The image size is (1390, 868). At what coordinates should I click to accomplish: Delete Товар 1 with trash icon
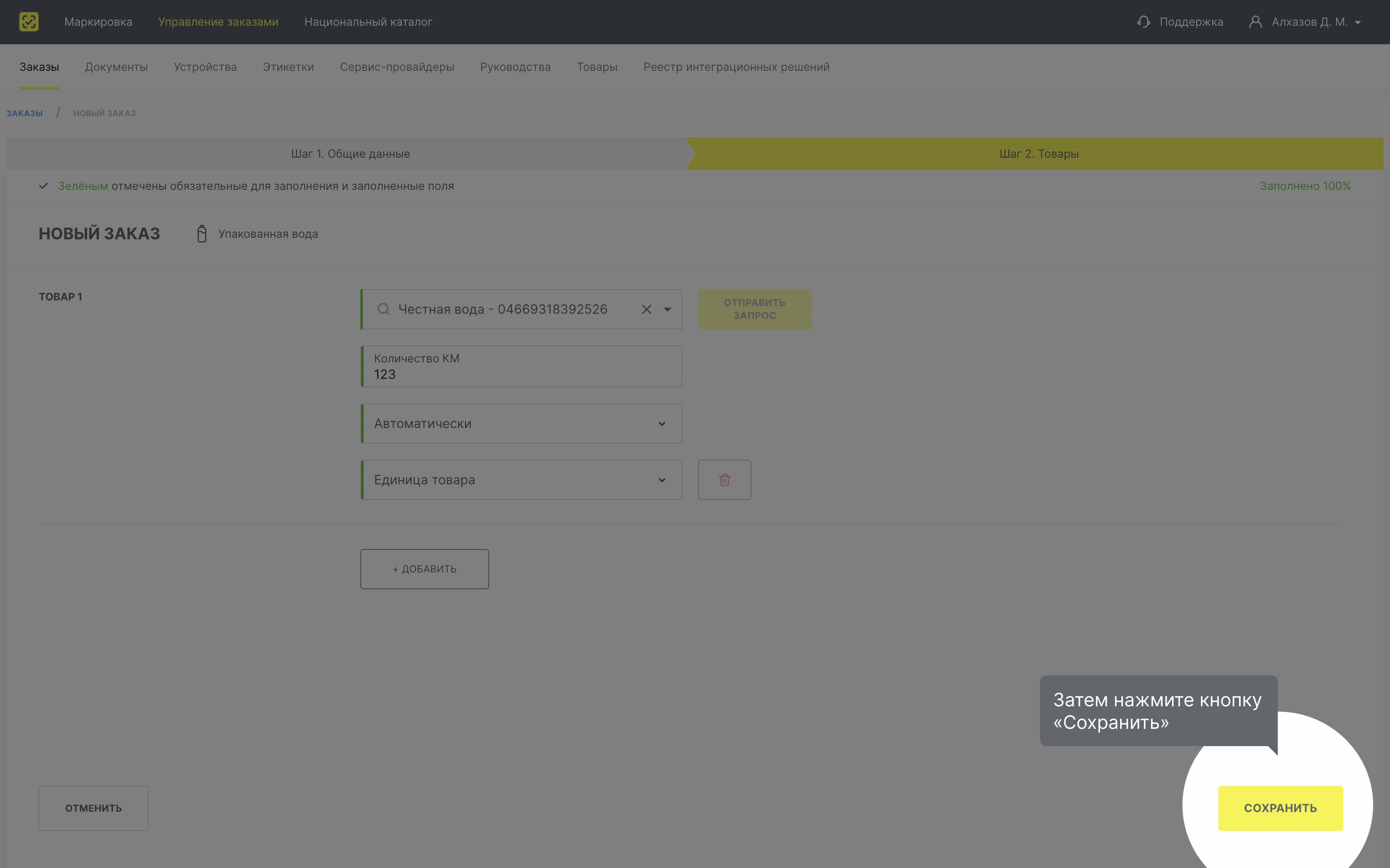coord(724,480)
